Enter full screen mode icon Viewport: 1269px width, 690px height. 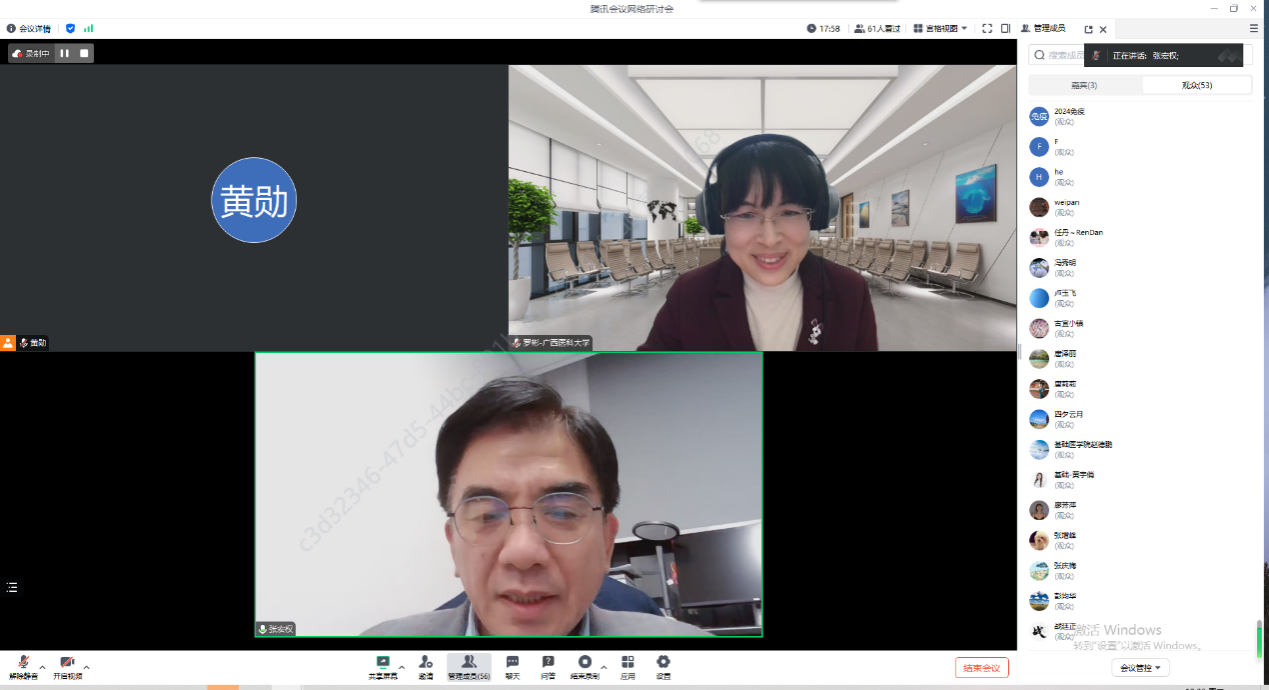987,29
